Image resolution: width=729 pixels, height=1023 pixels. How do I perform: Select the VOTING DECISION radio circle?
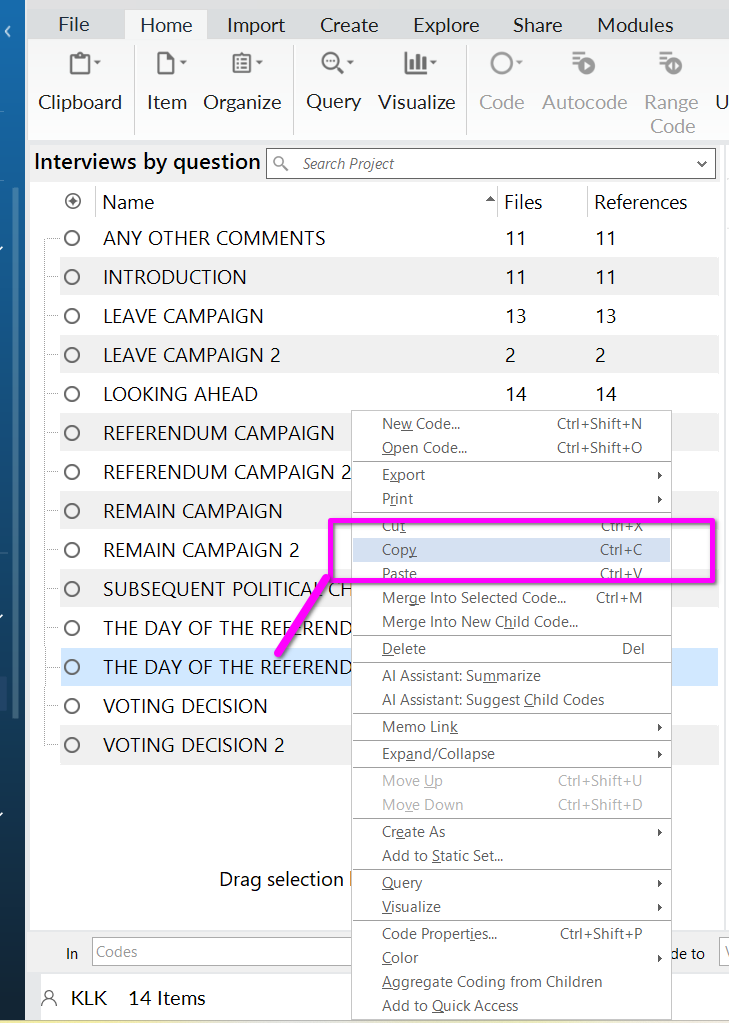coord(72,706)
